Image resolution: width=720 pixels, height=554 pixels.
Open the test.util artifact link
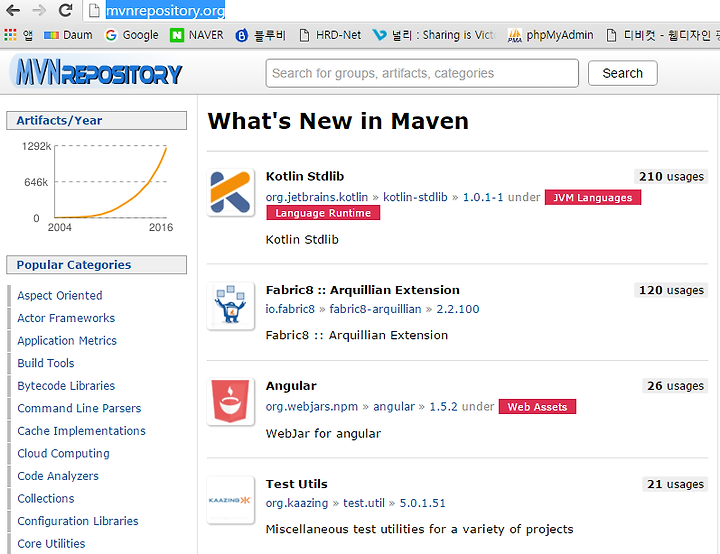pos(364,503)
